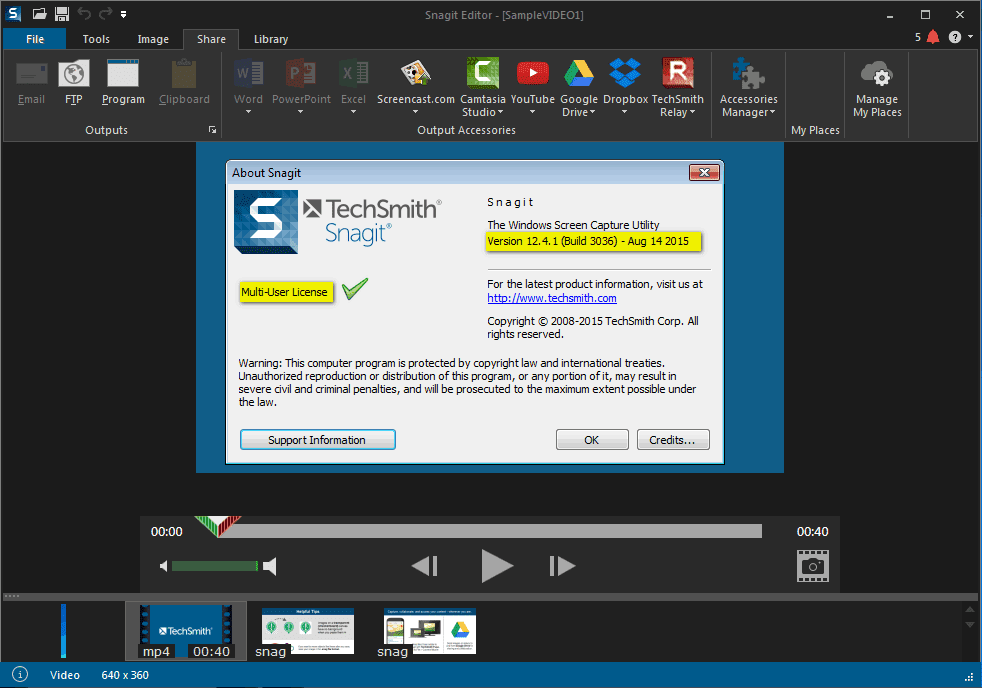982x688 pixels.
Task: Click the red-green playhead marker
Action: pos(218,526)
